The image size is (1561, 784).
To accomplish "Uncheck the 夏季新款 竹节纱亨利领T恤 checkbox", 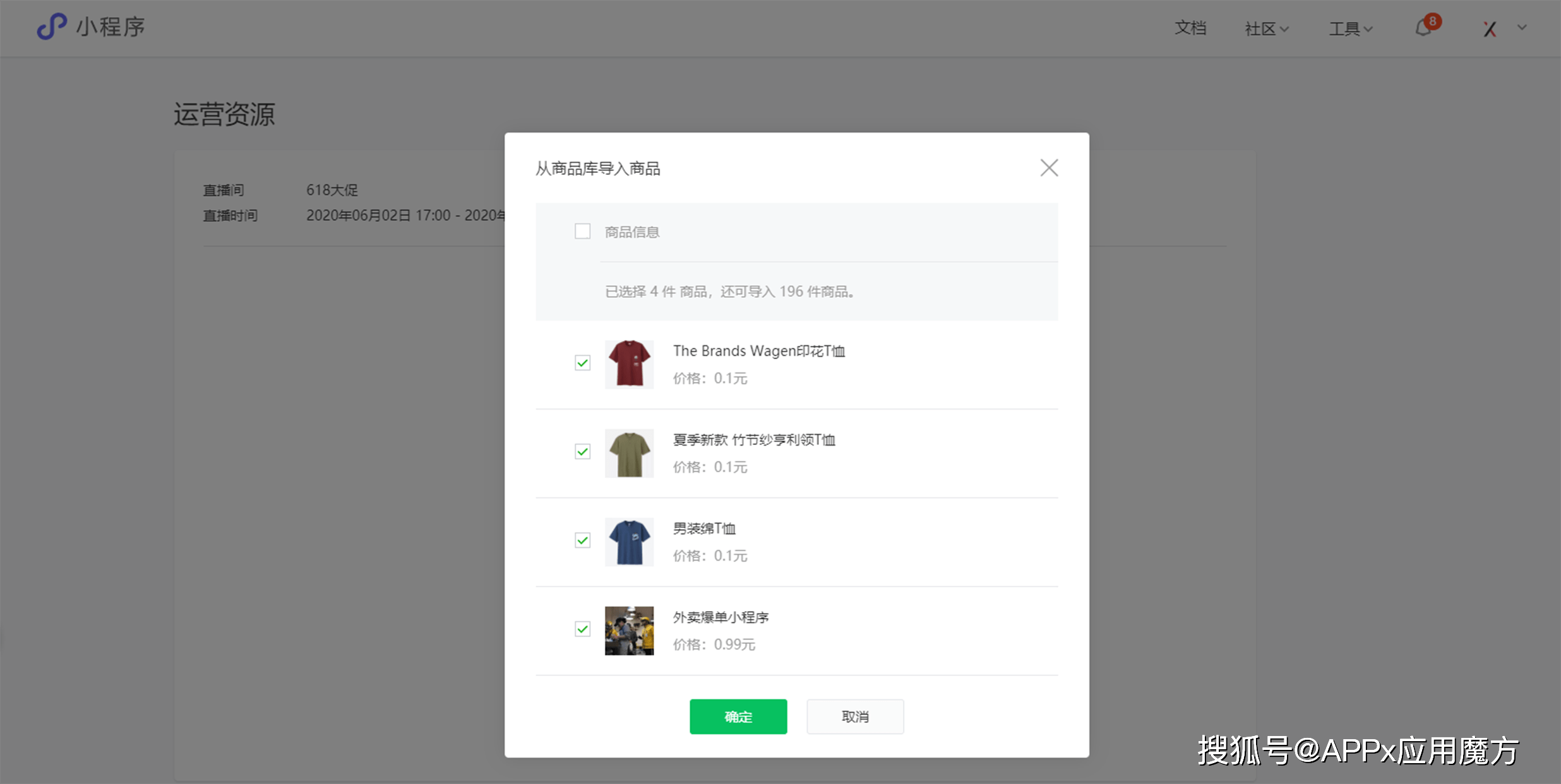I will [582, 451].
